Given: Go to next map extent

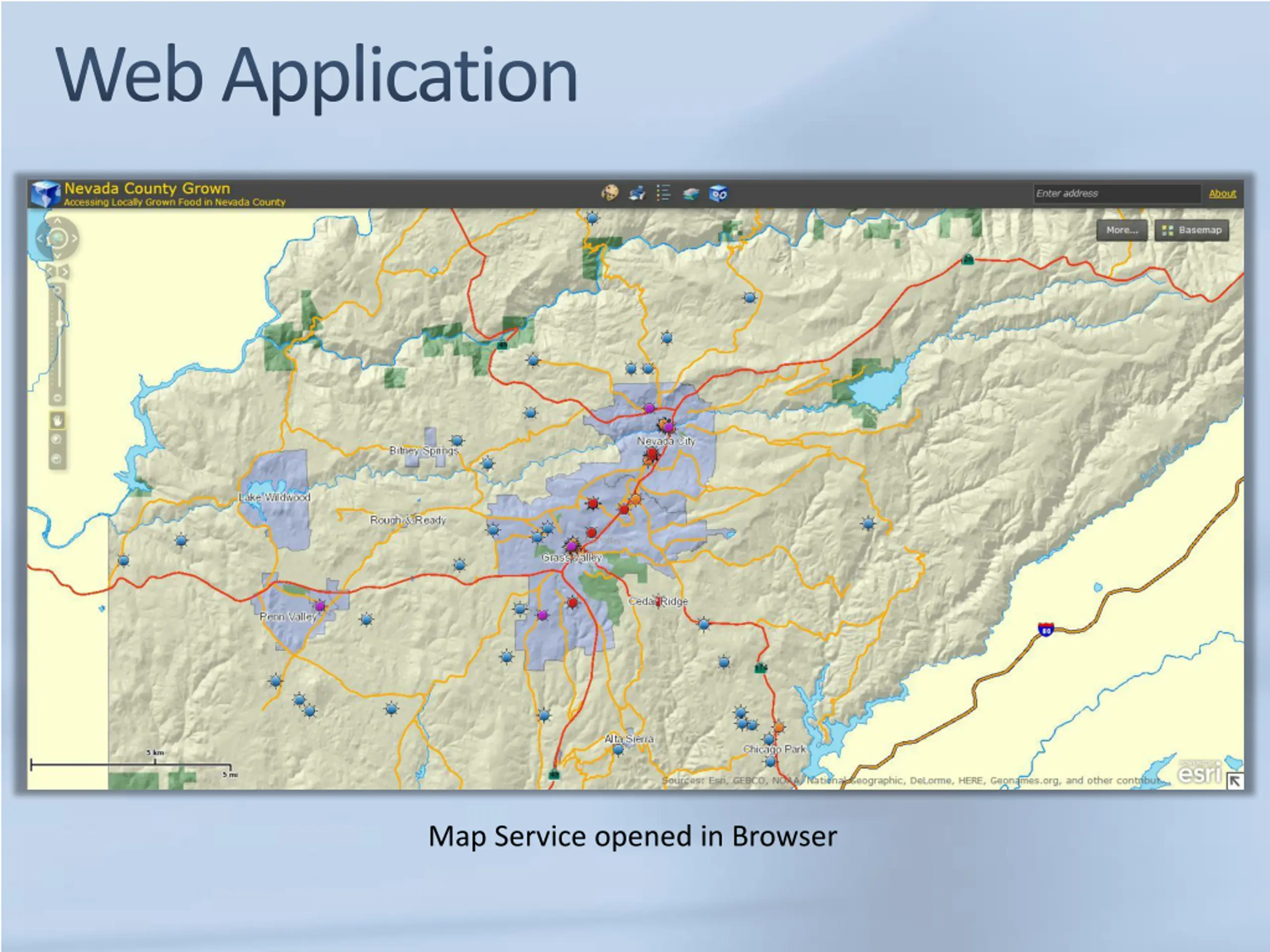Looking at the screenshot, I should [x=64, y=271].
